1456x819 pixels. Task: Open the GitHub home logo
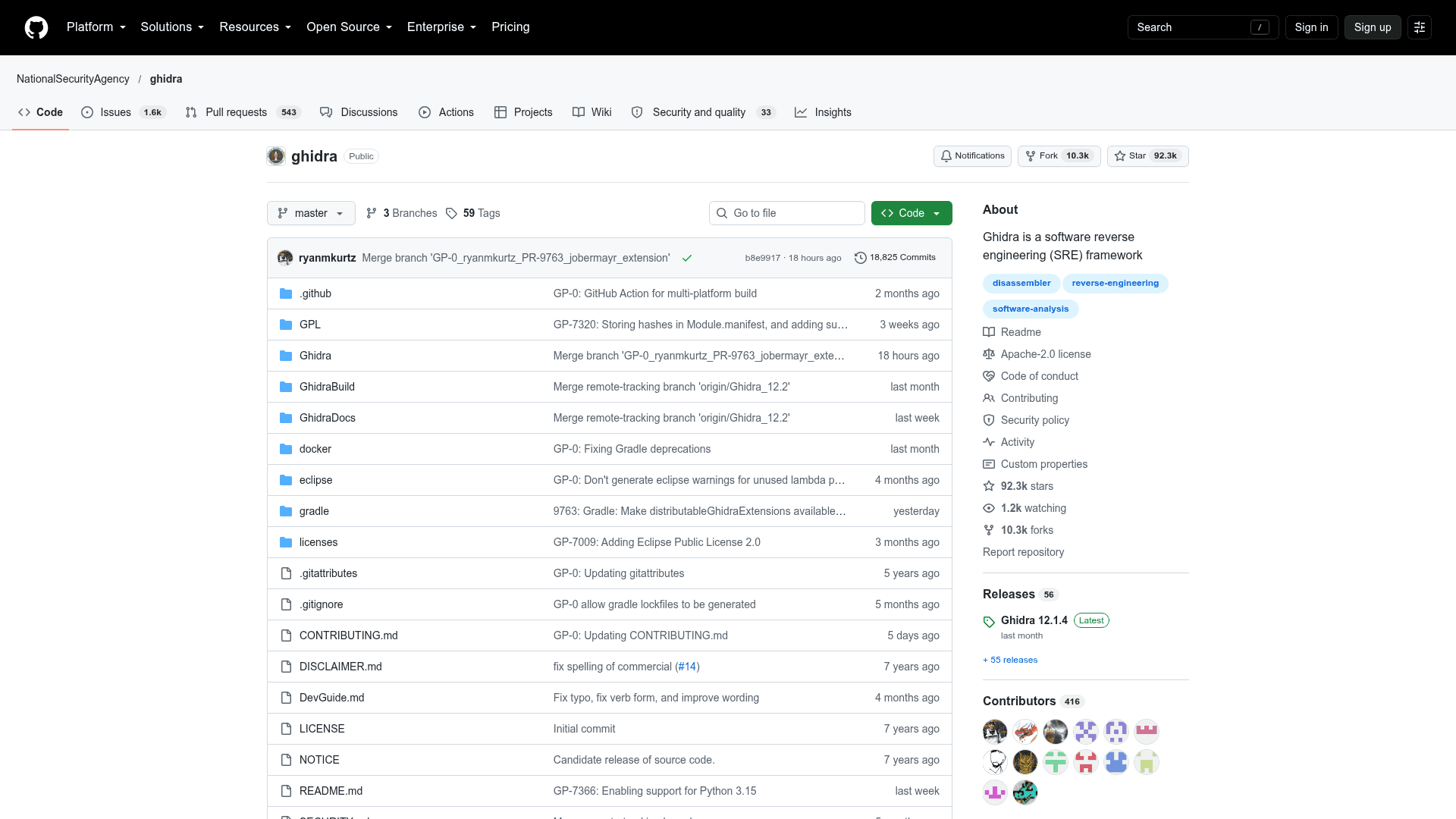(x=36, y=27)
